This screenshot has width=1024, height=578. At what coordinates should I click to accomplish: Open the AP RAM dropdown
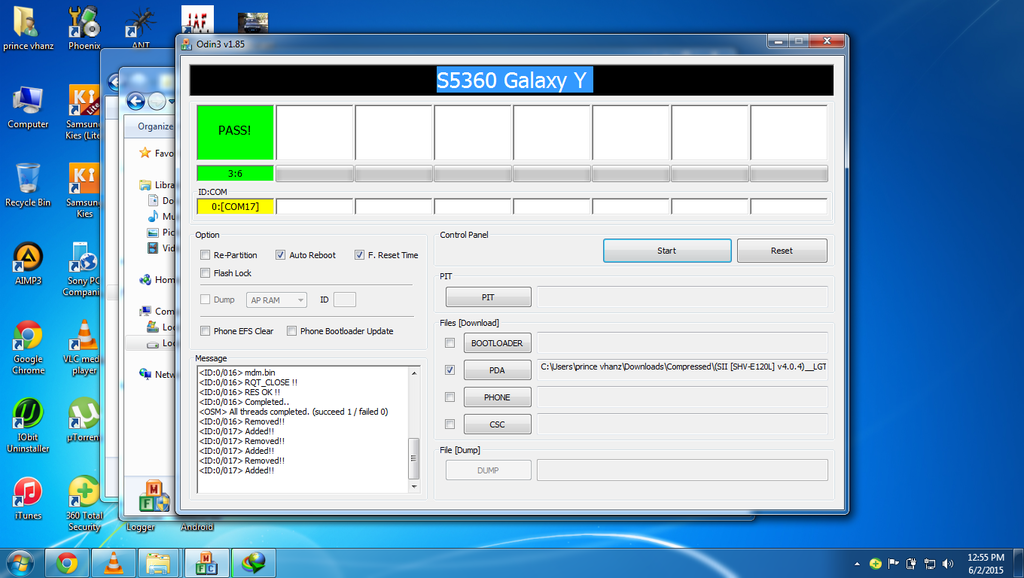pyautogui.click(x=276, y=299)
